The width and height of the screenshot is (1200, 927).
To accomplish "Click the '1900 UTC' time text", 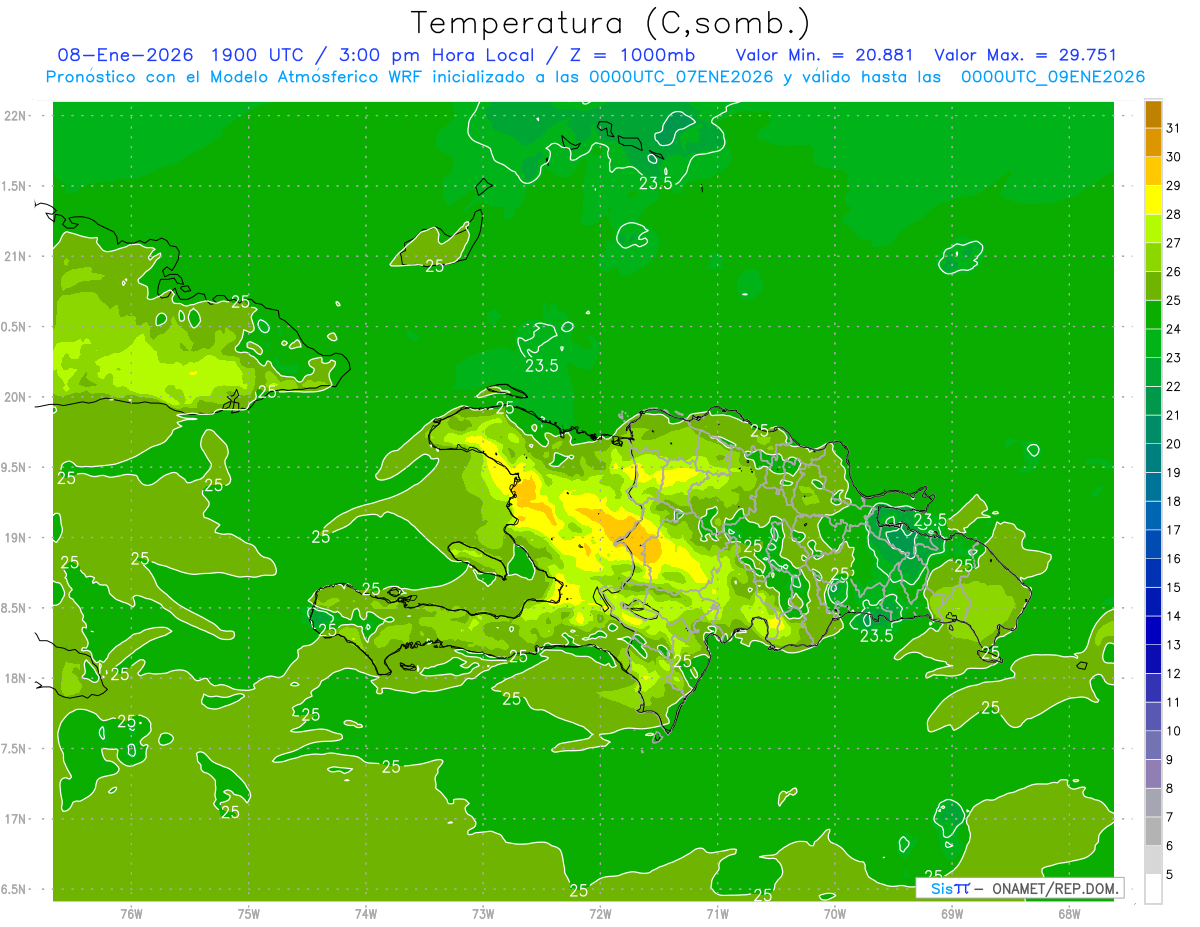I will (x=259, y=55).
